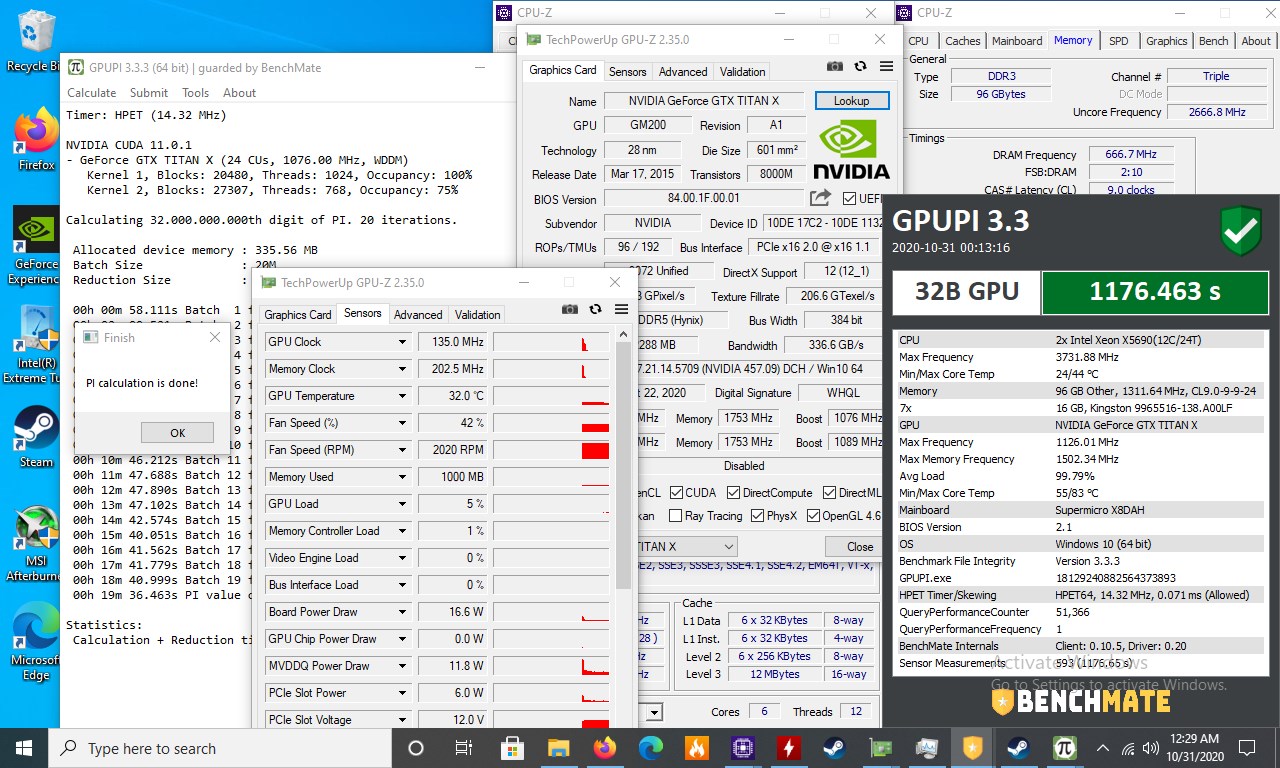The width and height of the screenshot is (1280, 768).
Task: Click refresh icon in GPU-Z Graphics Card window
Action: (x=860, y=66)
